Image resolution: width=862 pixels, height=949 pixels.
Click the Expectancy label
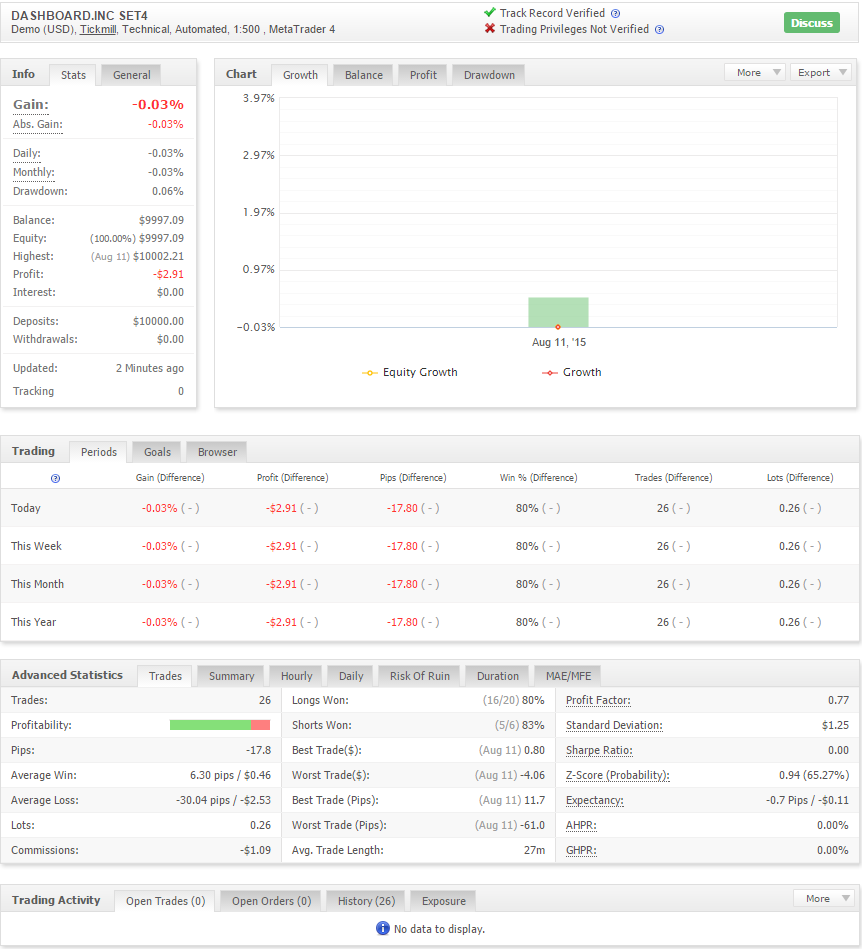click(594, 800)
